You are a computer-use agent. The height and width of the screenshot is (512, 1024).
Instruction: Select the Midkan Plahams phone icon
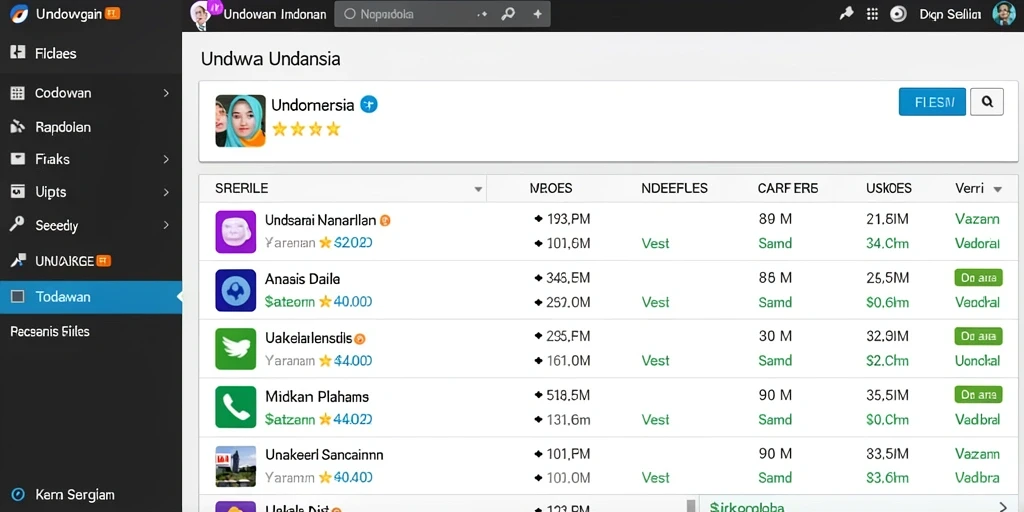(x=235, y=407)
